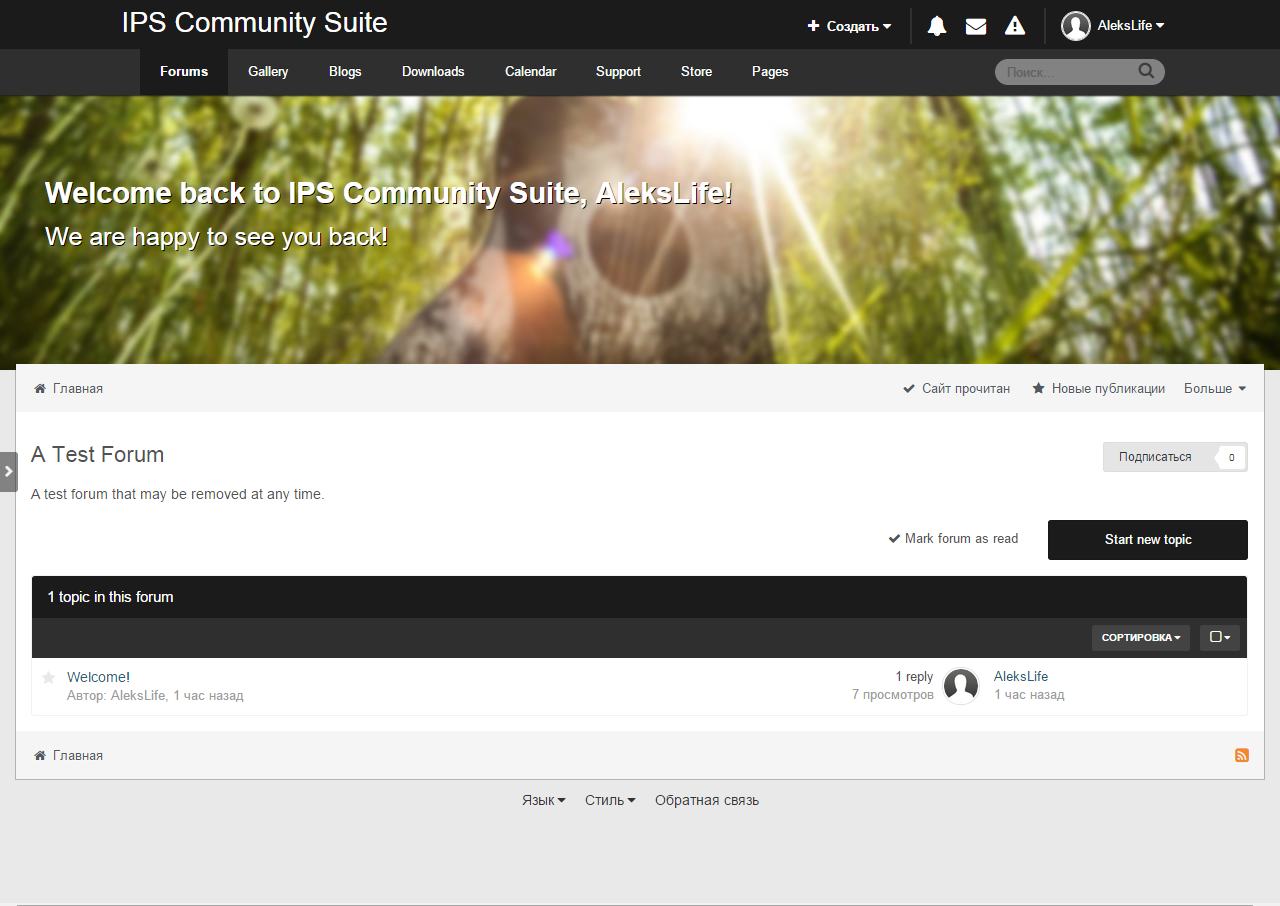Switch to the Forums tab
This screenshot has width=1280, height=906.
[184, 72]
